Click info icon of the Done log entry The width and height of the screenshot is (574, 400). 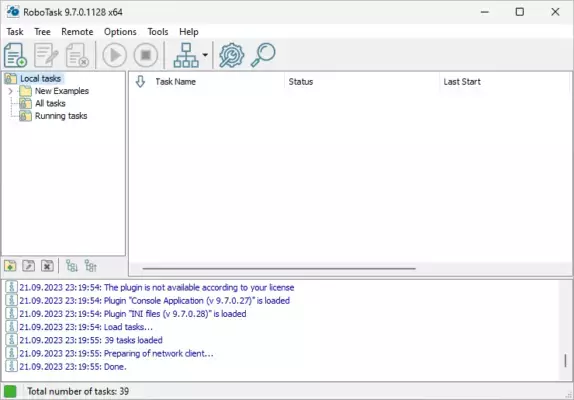[11, 366]
